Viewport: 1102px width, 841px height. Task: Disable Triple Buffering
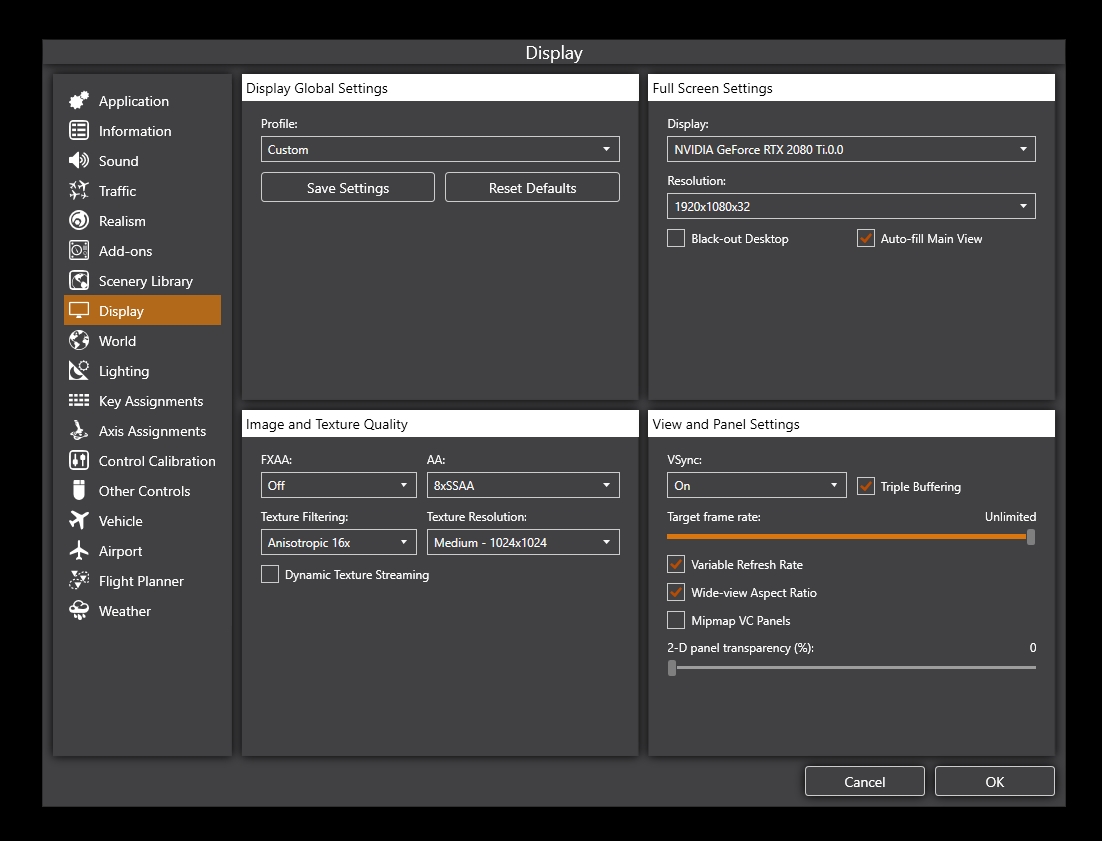[866, 487]
